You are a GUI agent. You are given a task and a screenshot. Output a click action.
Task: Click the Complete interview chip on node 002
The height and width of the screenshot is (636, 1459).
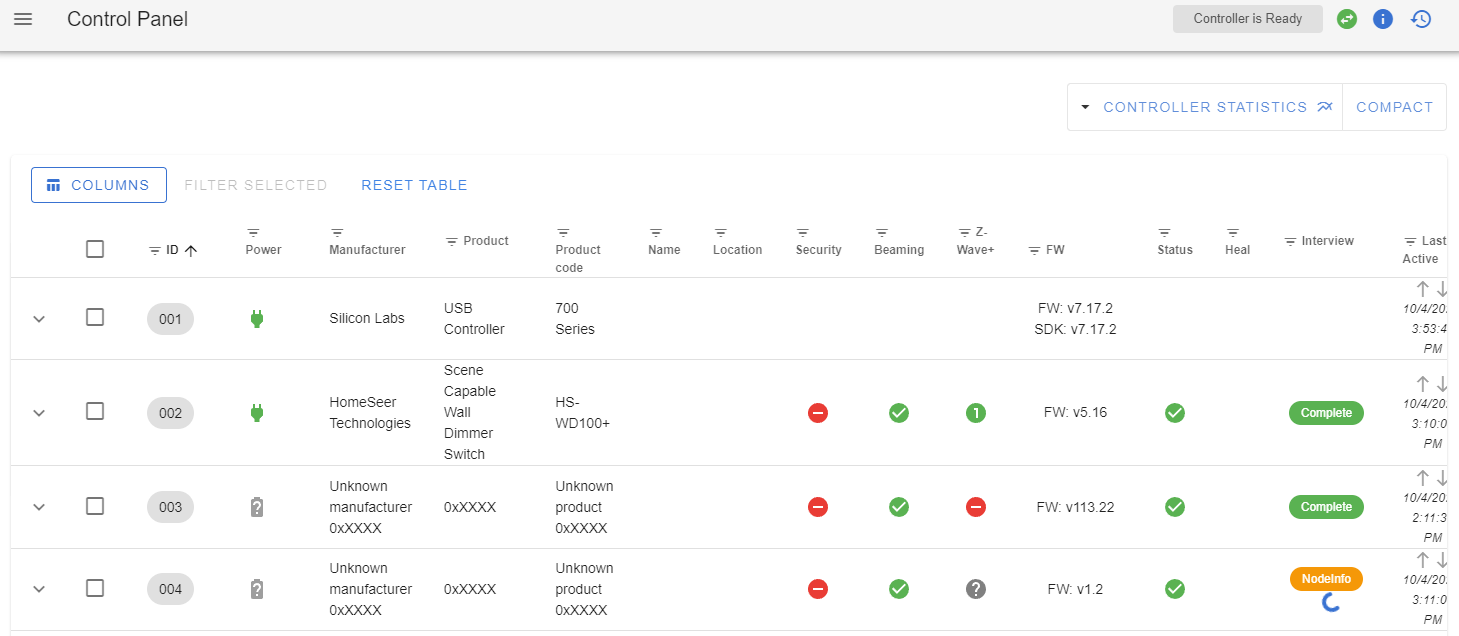coord(1326,412)
